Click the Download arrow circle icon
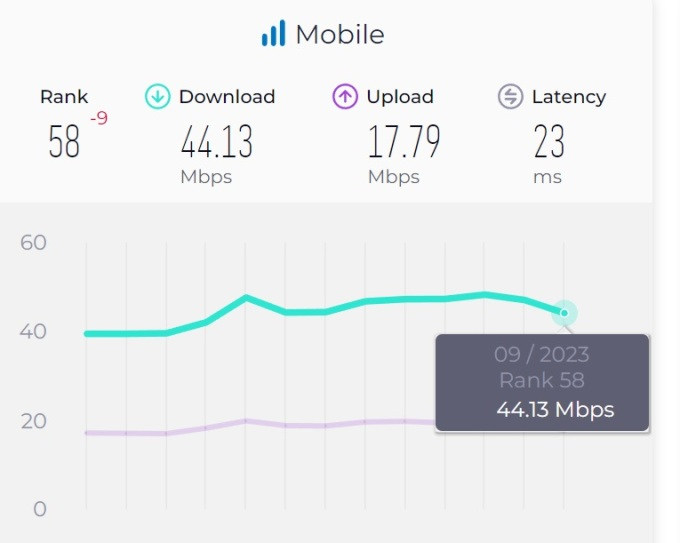 tap(158, 97)
